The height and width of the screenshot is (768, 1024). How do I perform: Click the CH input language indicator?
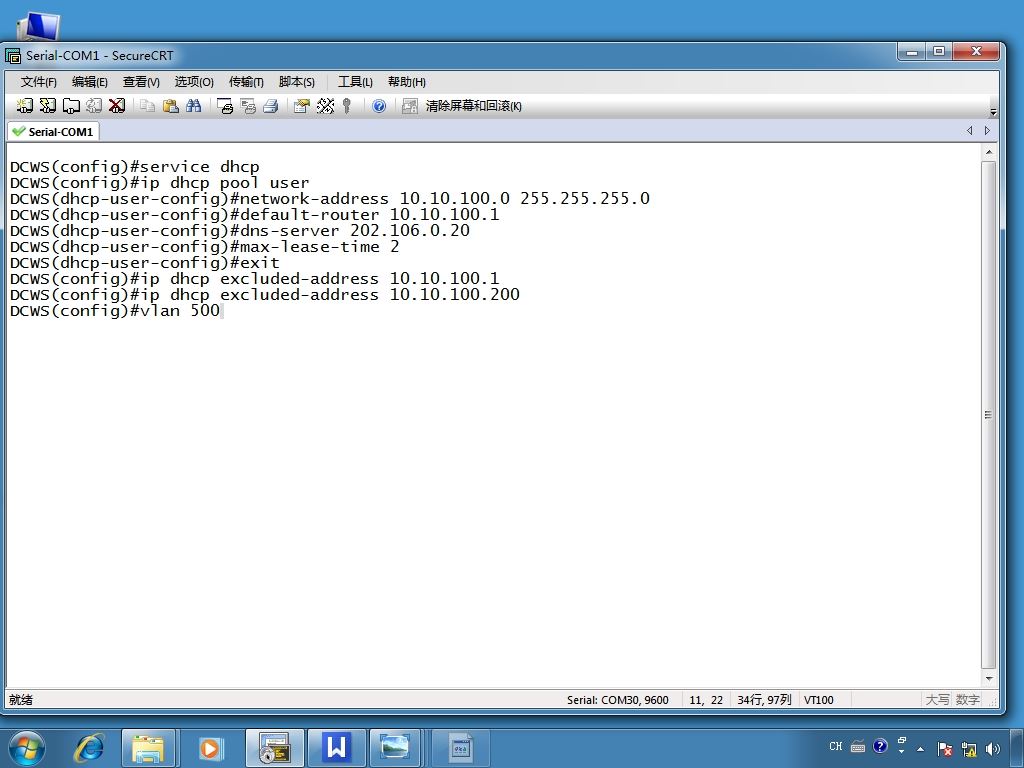(x=836, y=746)
